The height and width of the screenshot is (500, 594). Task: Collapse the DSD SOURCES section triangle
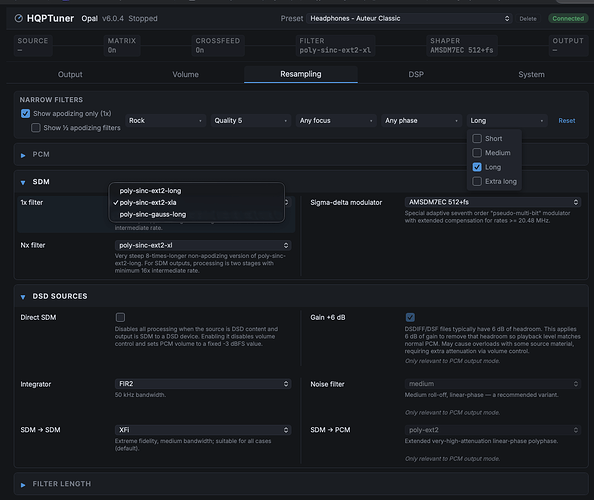point(23,297)
